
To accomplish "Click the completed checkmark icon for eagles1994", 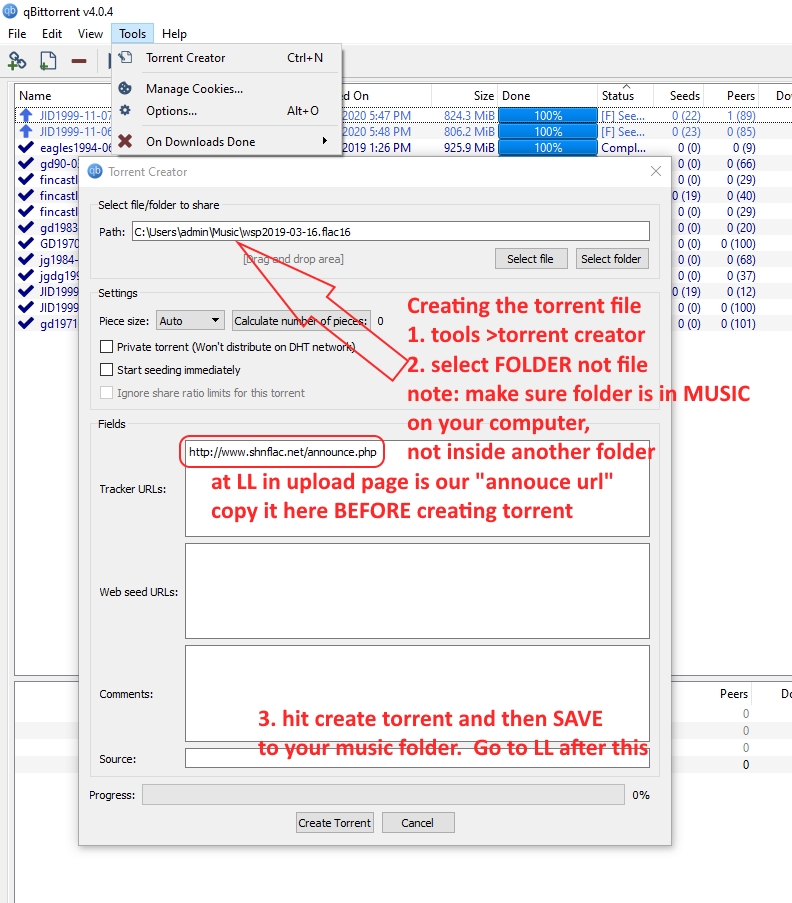I will (26, 147).
